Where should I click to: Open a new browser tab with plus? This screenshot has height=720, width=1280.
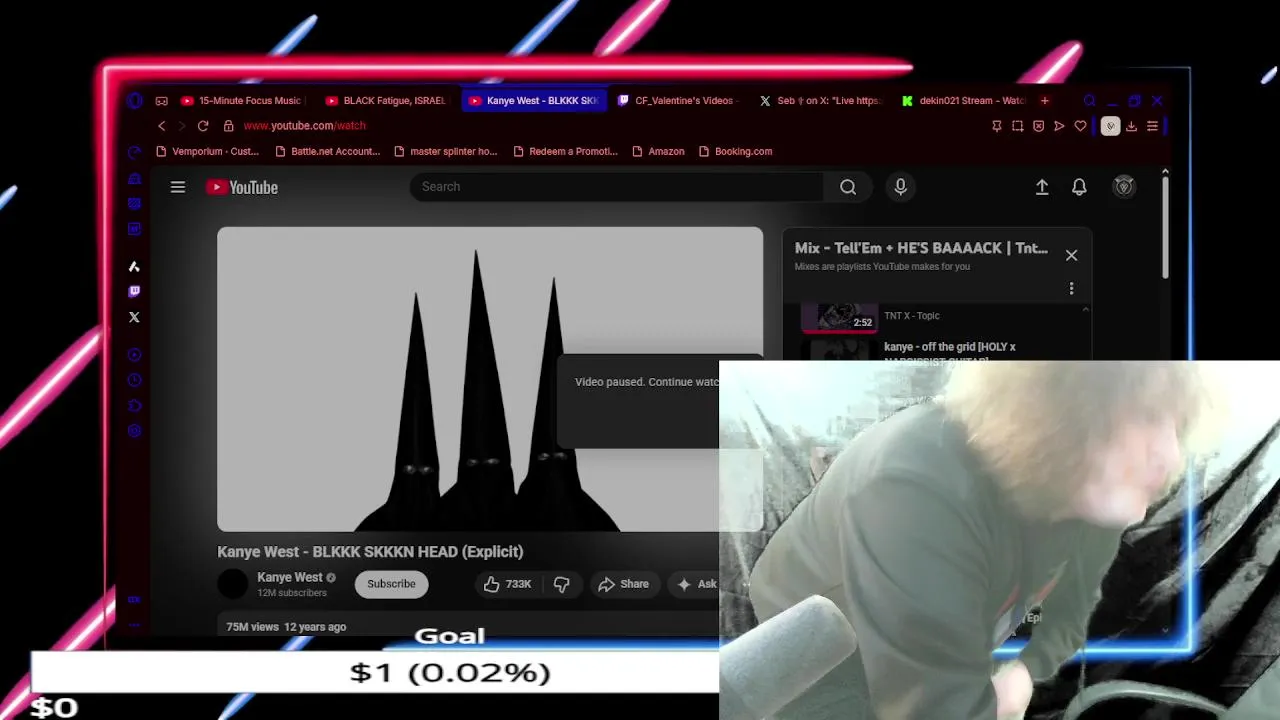(1045, 101)
